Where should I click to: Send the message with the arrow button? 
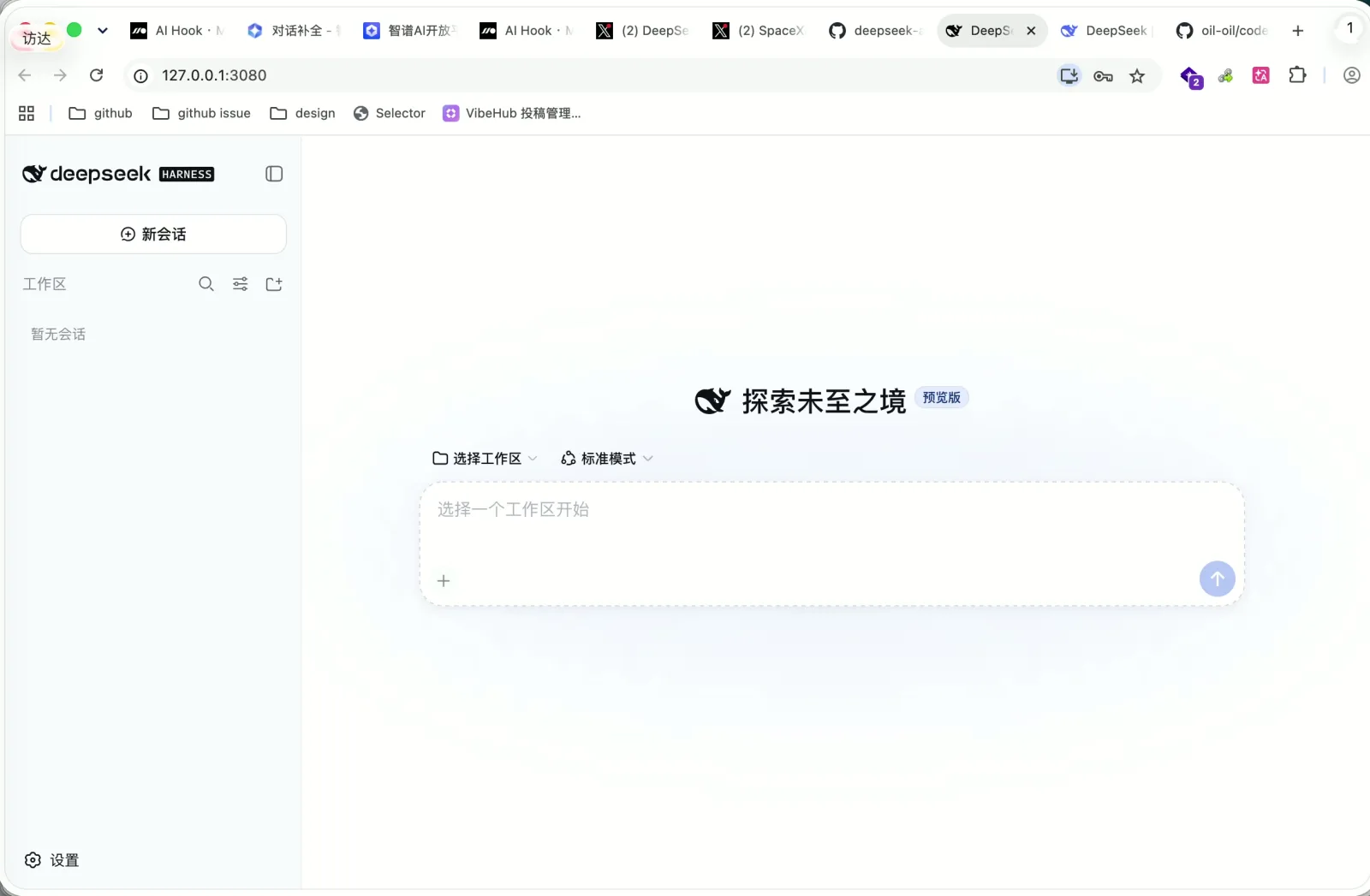(x=1217, y=579)
